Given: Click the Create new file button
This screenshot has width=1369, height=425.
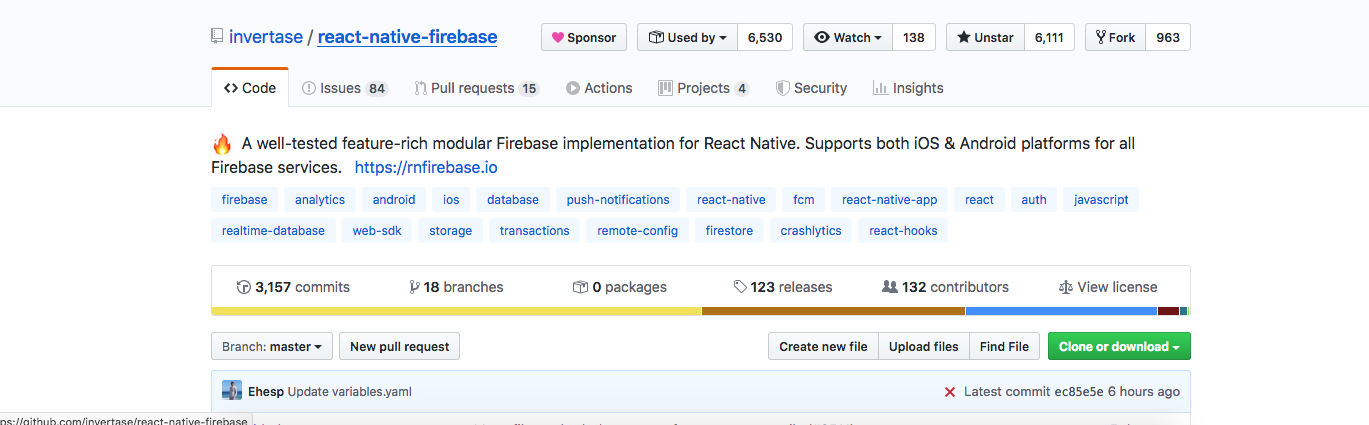Looking at the screenshot, I should click(x=823, y=346).
